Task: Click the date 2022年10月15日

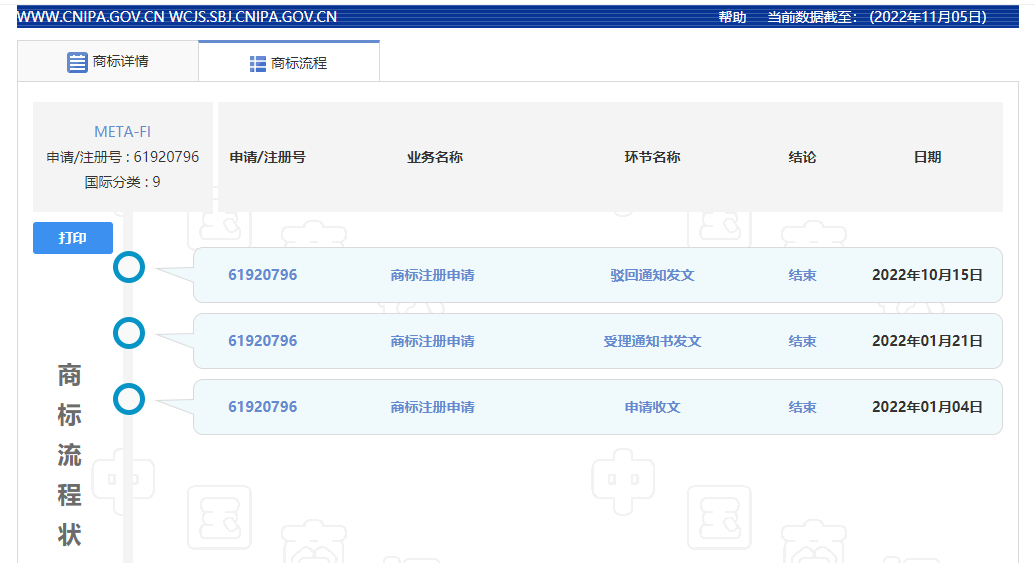Action: pyautogui.click(x=927, y=275)
